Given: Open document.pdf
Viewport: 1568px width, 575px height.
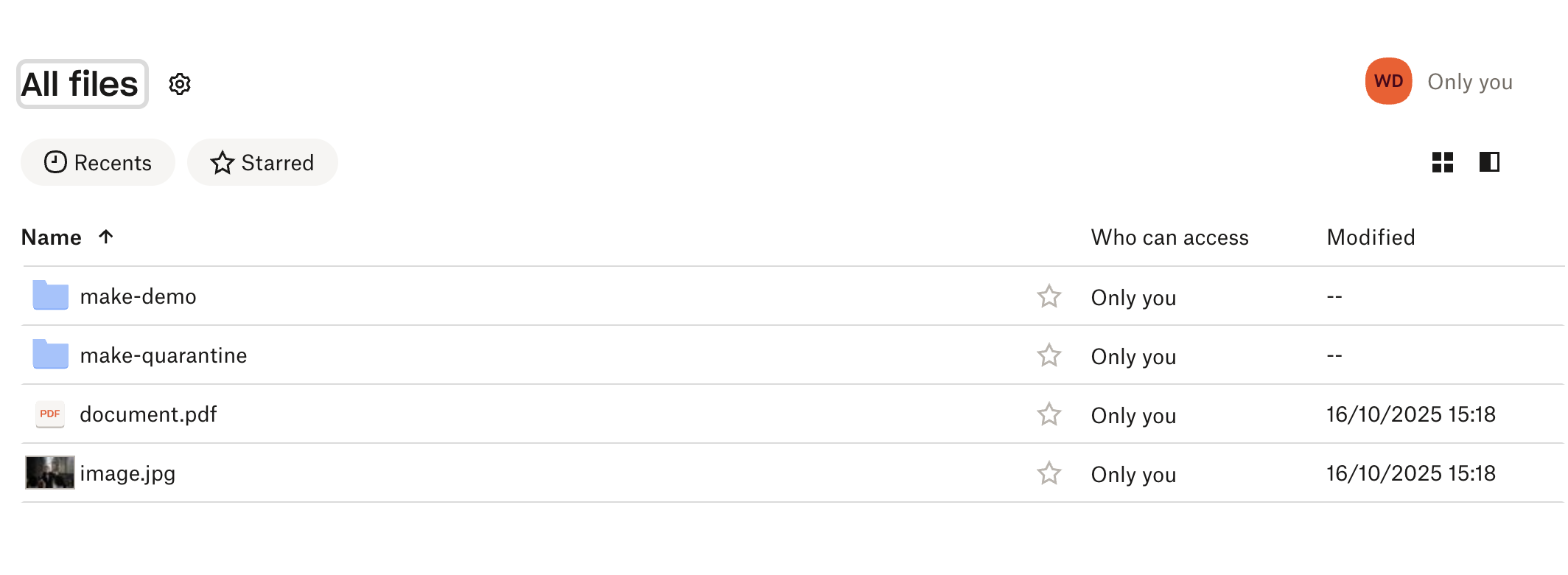Looking at the screenshot, I should [148, 414].
